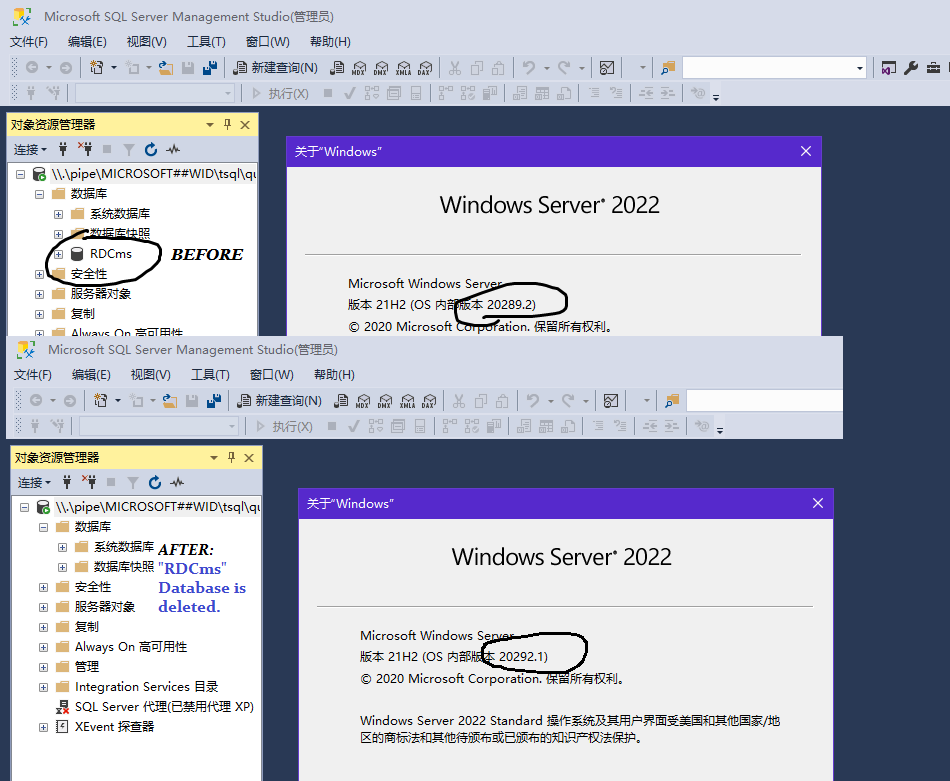
Task: Click the Toolbox icon in the toolbar
Action: click(x=934, y=68)
